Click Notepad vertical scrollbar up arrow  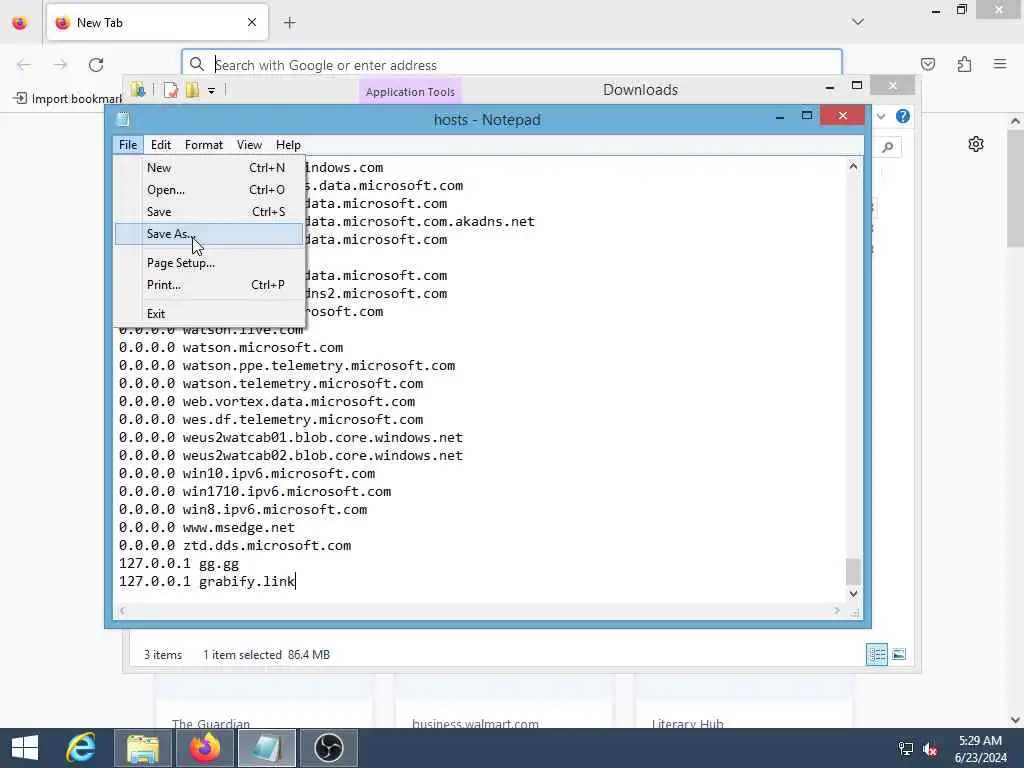(853, 167)
